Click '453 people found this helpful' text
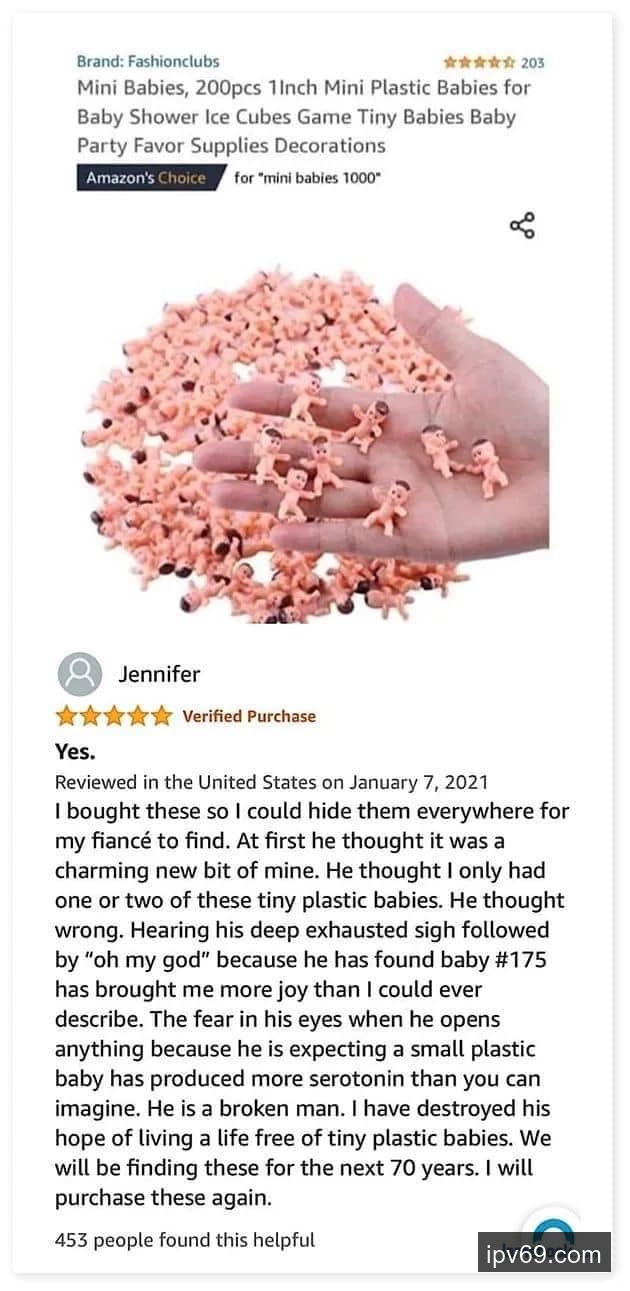 click(185, 1240)
